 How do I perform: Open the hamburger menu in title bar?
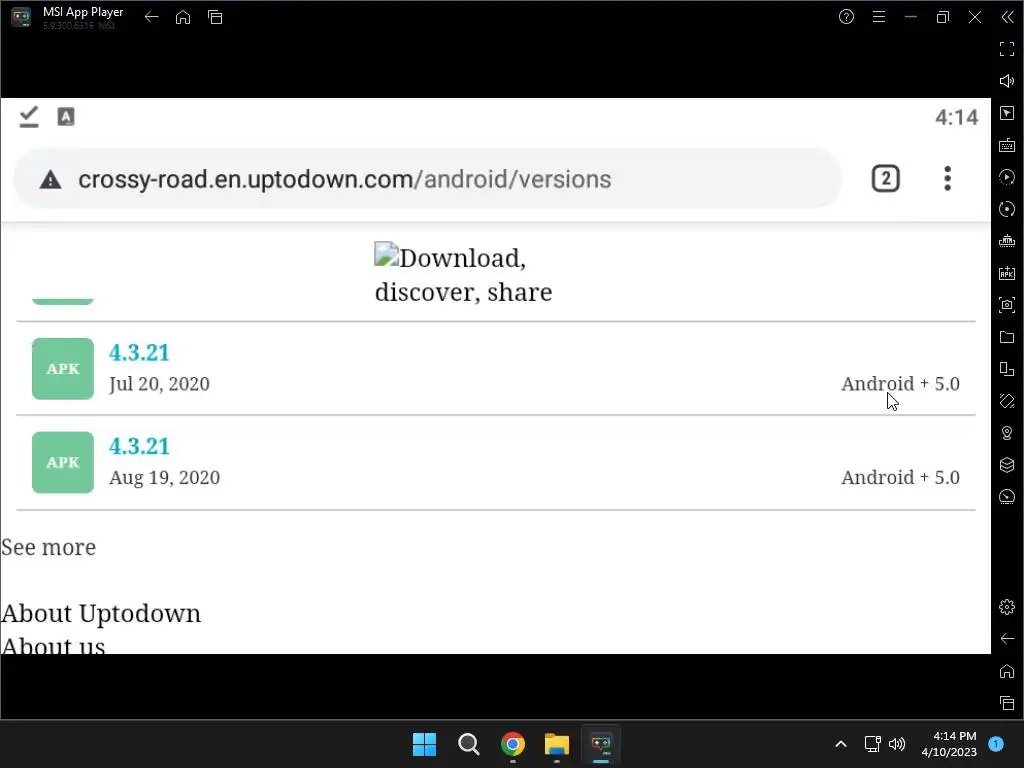tap(879, 17)
